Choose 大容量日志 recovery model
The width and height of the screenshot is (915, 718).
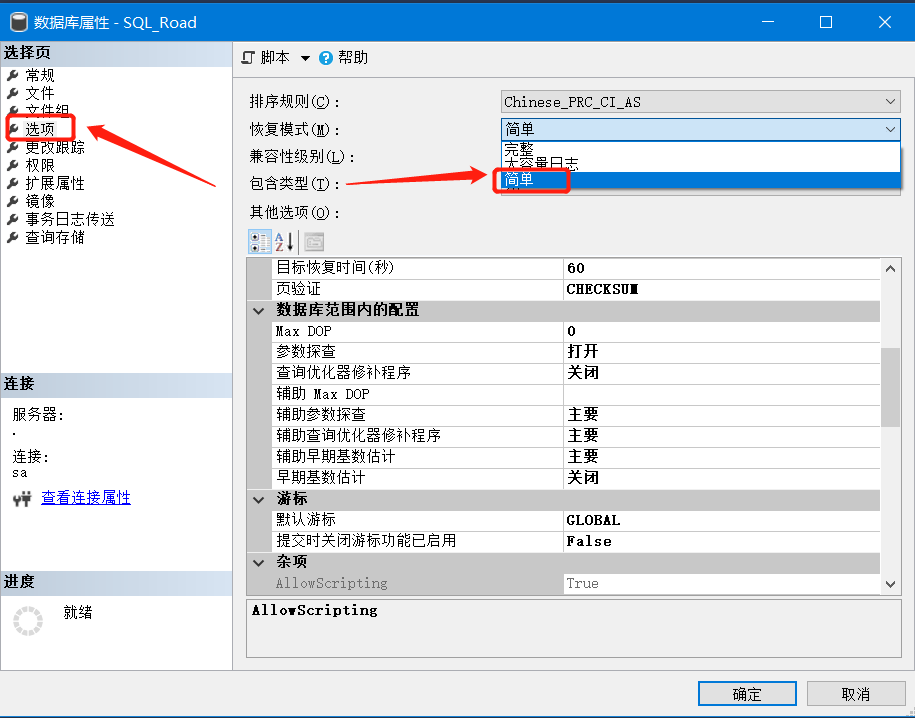point(700,163)
